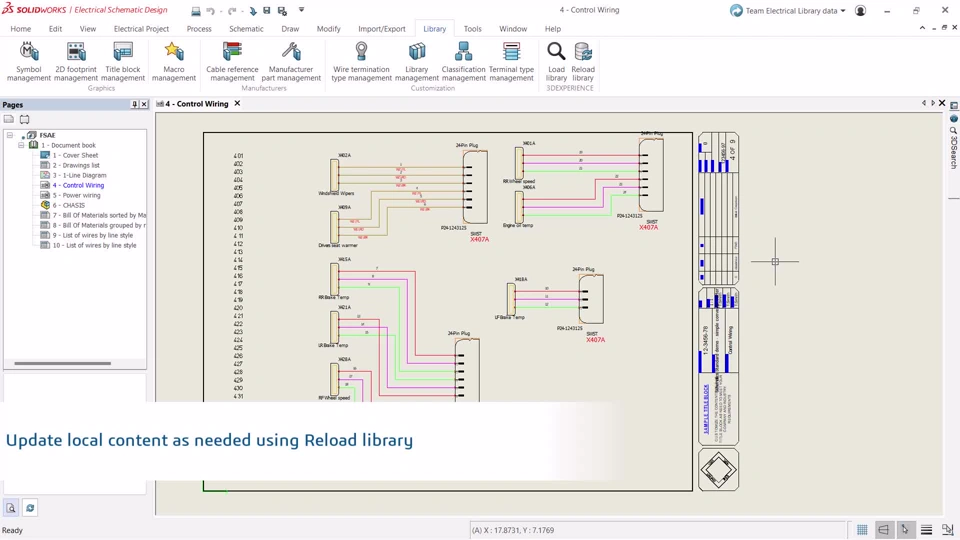Open the Import/Export ribbon tab

pyautogui.click(x=381, y=29)
